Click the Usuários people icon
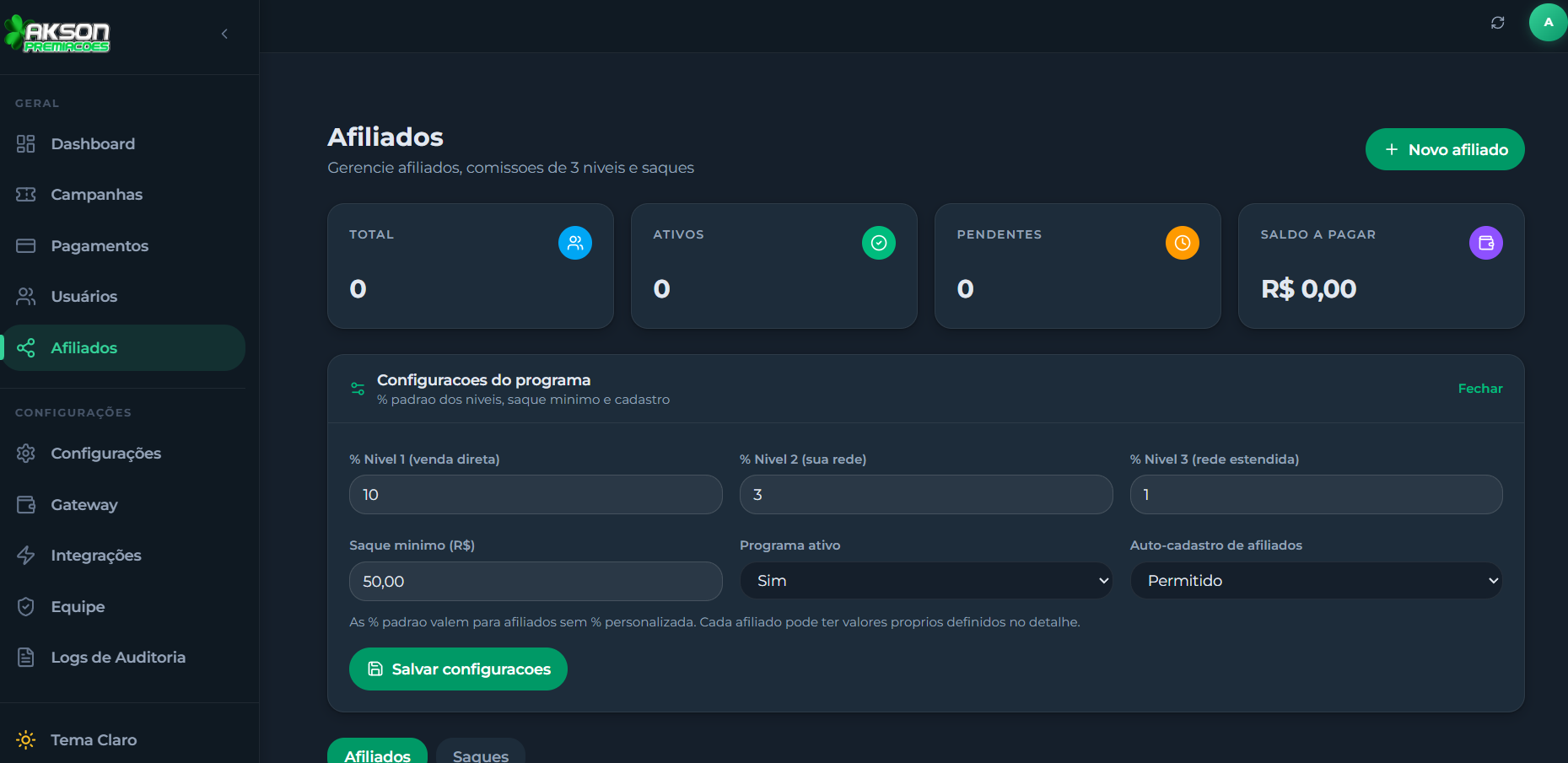This screenshot has height=763, width=1568. coord(26,297)
